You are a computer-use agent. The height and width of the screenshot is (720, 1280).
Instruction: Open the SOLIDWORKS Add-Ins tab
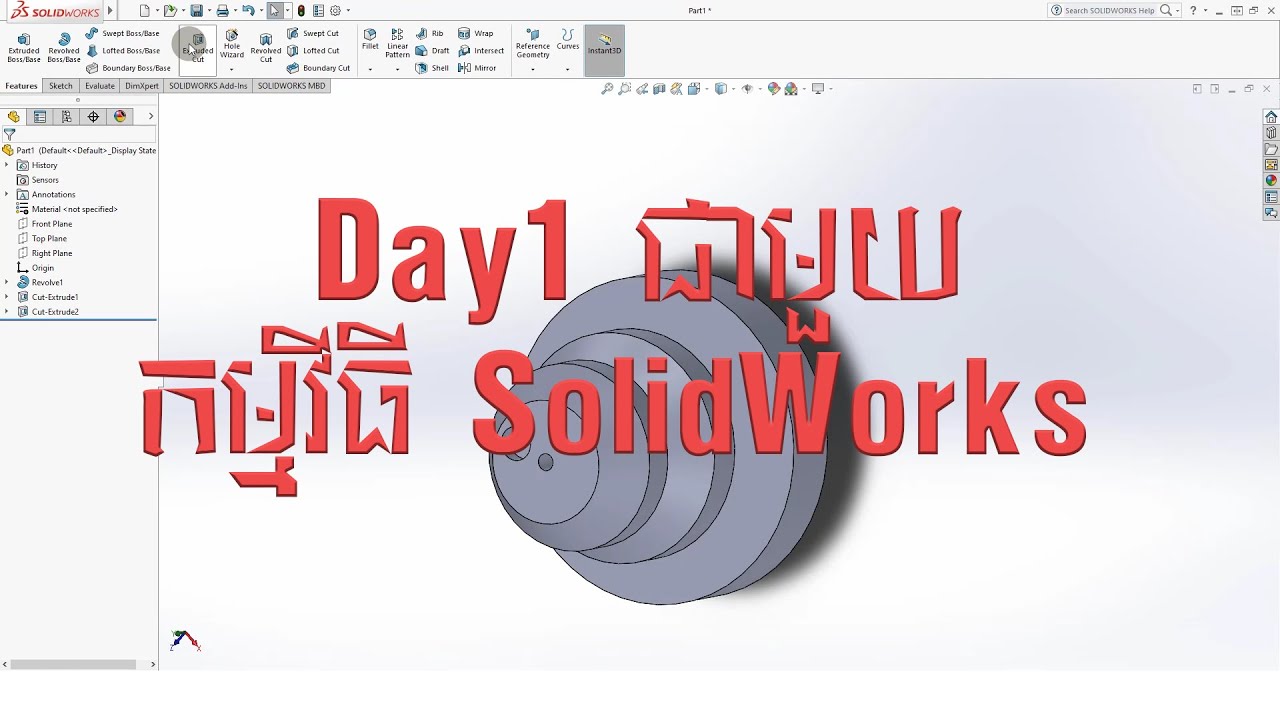point(208,86)
